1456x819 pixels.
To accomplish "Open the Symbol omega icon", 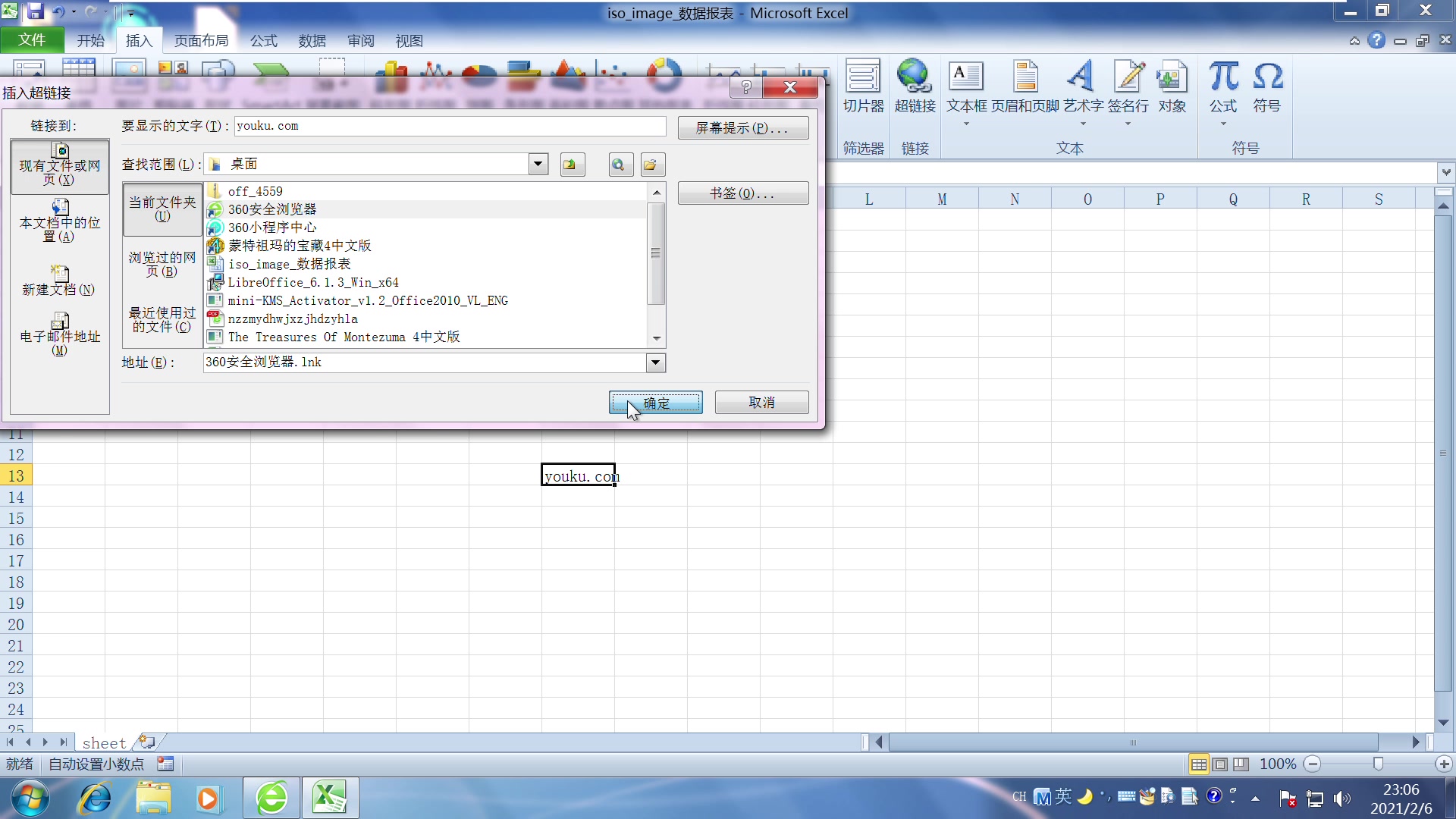I will click(1266, 77).
